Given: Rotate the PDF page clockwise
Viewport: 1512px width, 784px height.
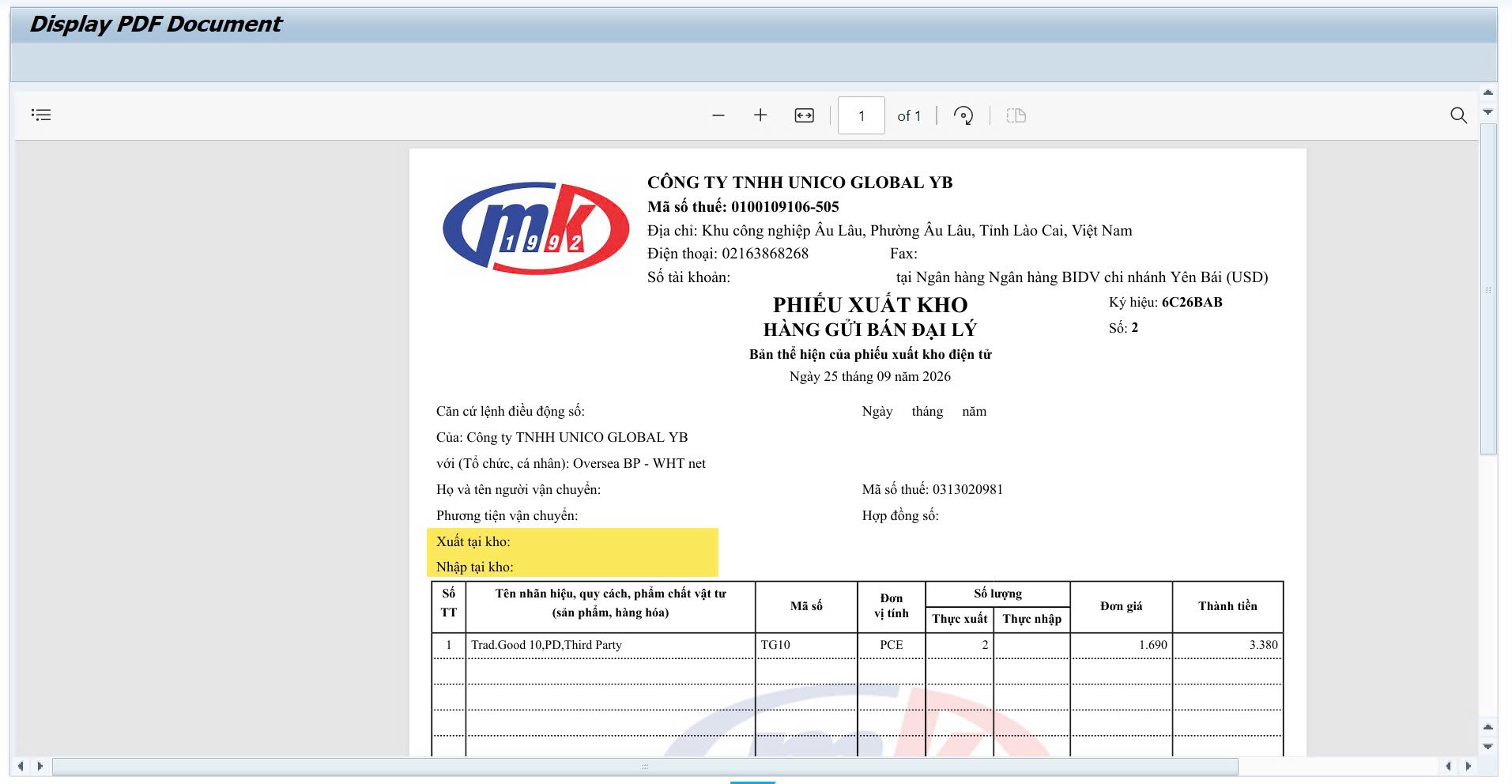Looking at the screenshot, I should tap(963, 115).
